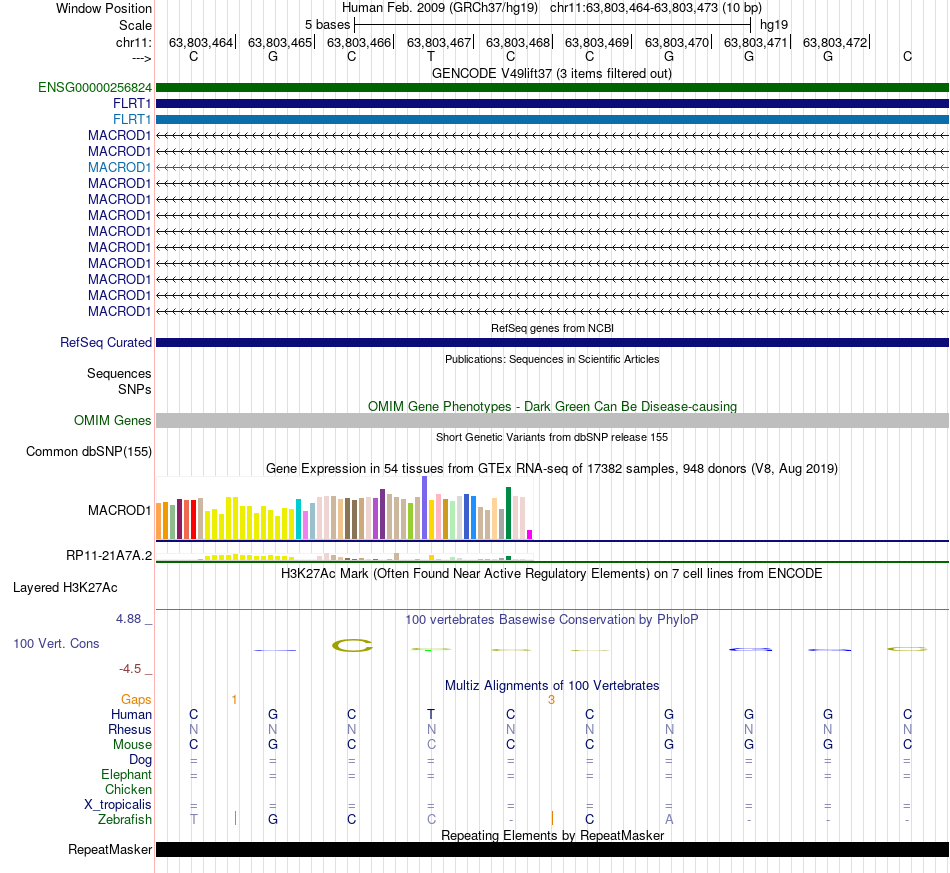950x873 pixels.
Task: Open the GENCODE V49lift37 track title
Action: tap(551, 73)
